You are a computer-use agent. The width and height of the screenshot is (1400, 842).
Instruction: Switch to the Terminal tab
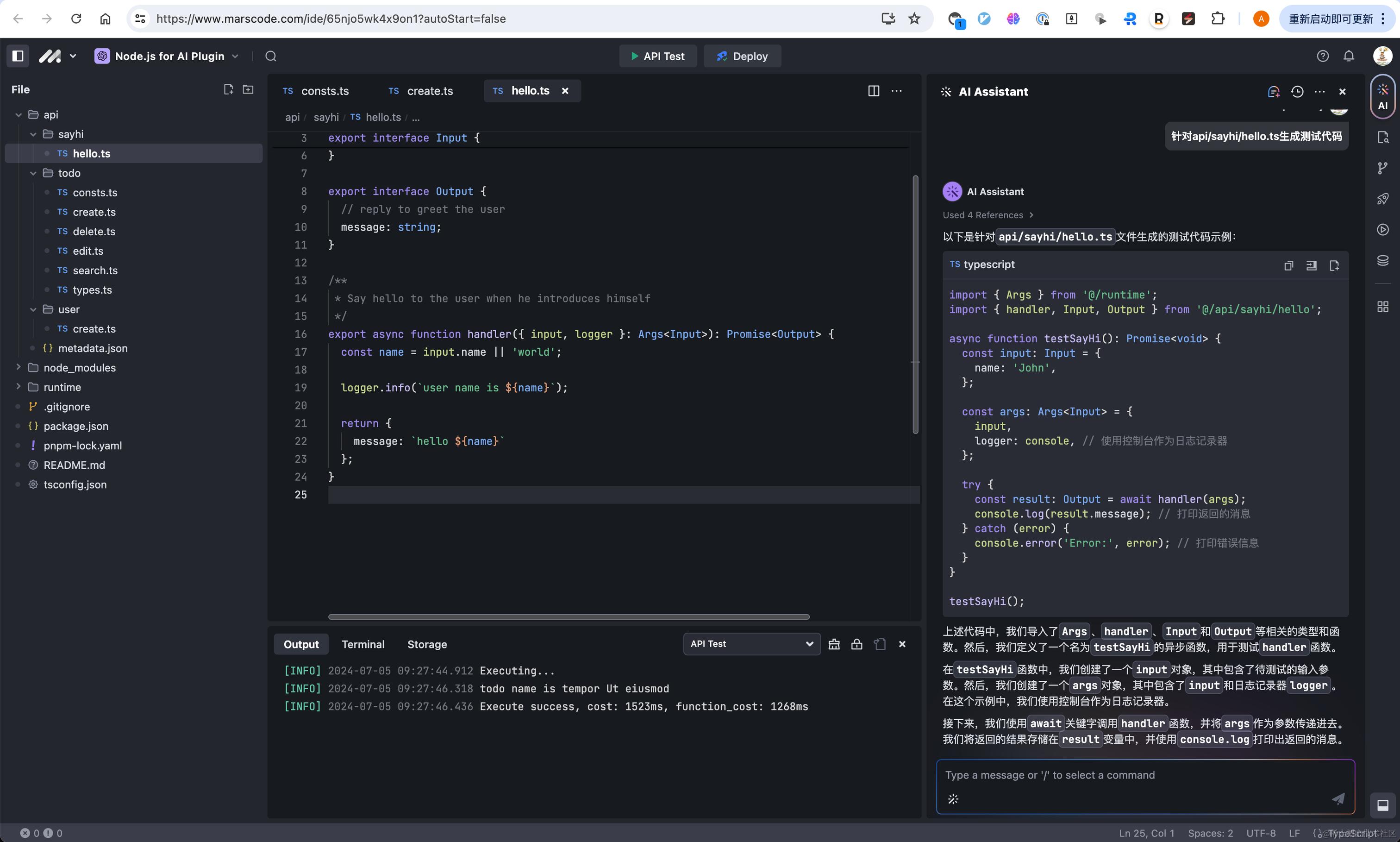coord(363,645)
